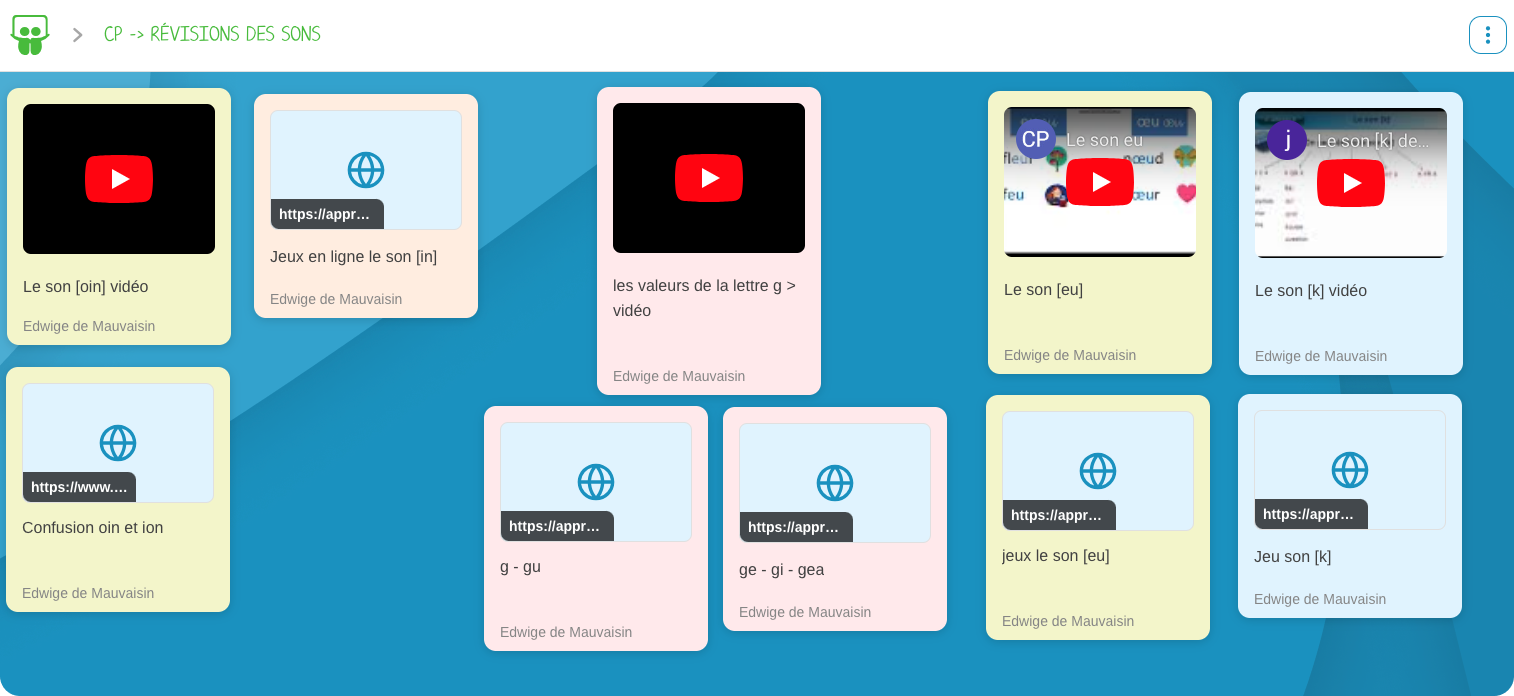This screenshot has height=696, width=1514.
Task: Click "Edwige de Mauvaisin" under "Le son [oin] vidéo"
Action: (88, 326)
